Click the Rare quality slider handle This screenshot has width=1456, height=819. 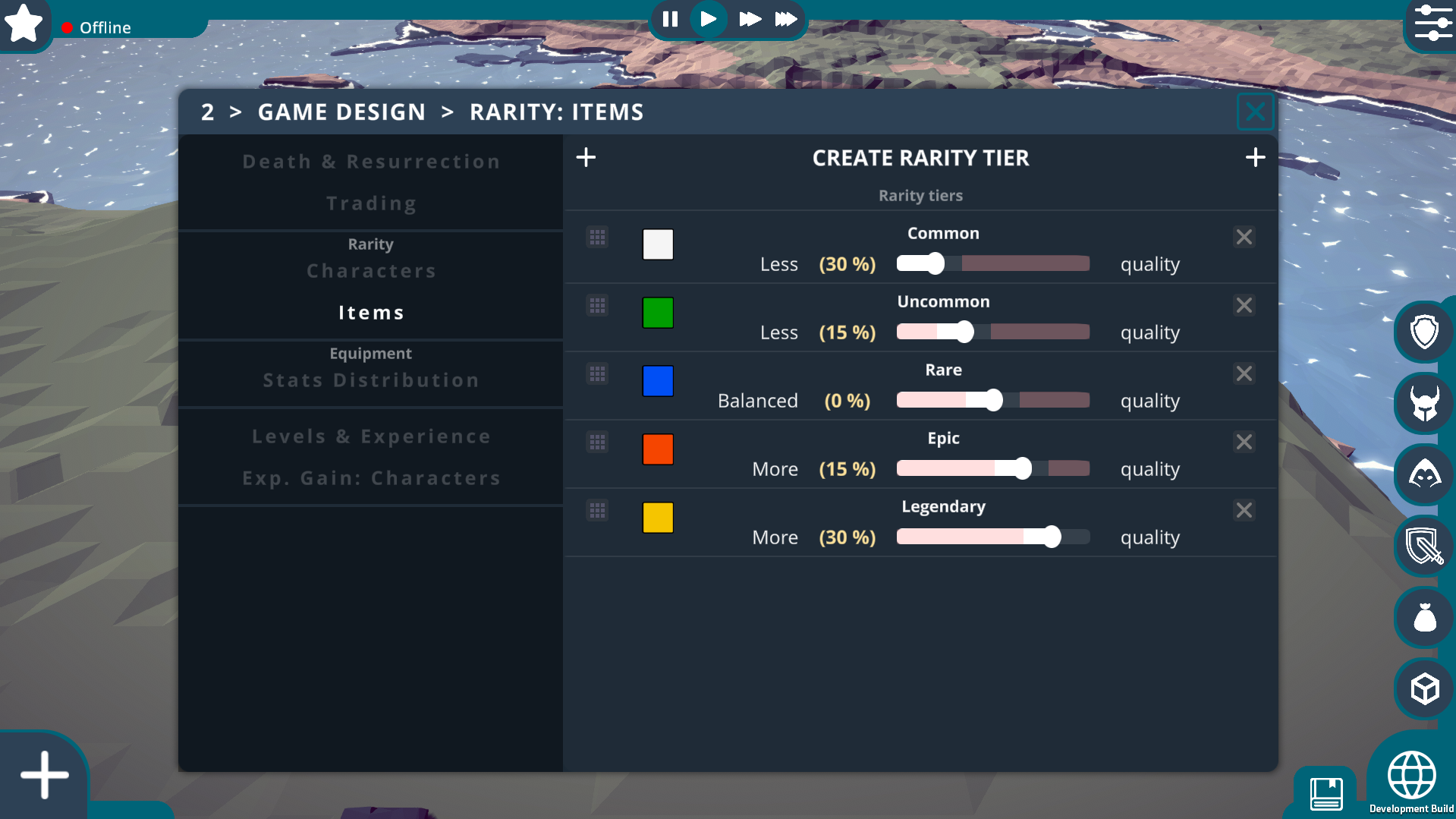tap(993, 400)
